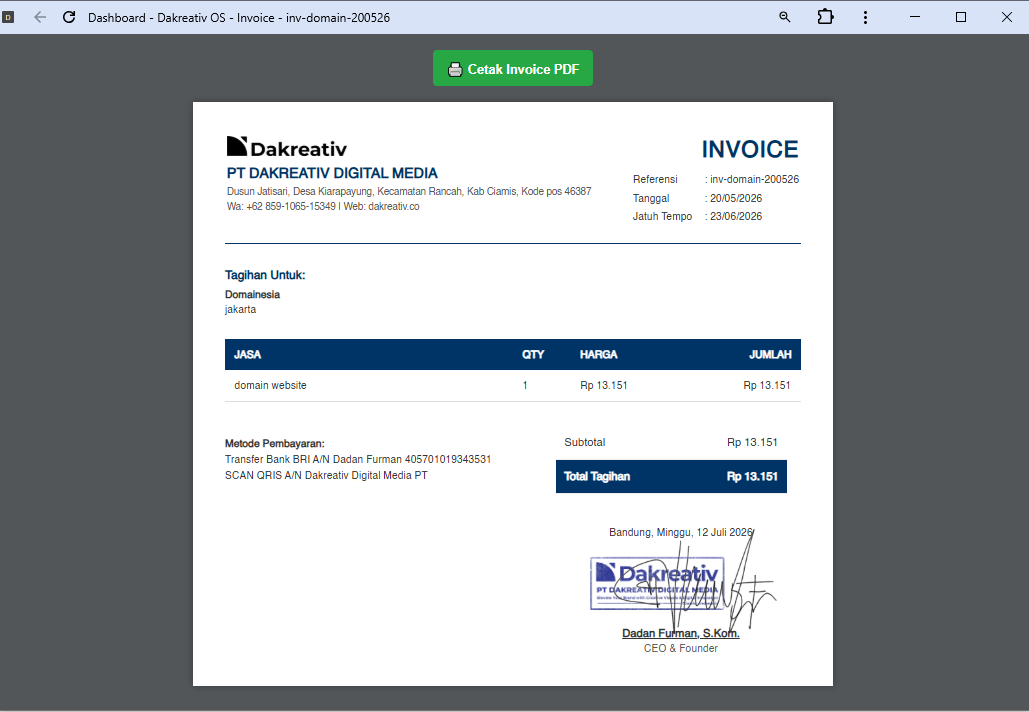The height and width of the screenshot is (712, 1029).
Task: Click the Total Tagihan label
Action: click(597, 476)
